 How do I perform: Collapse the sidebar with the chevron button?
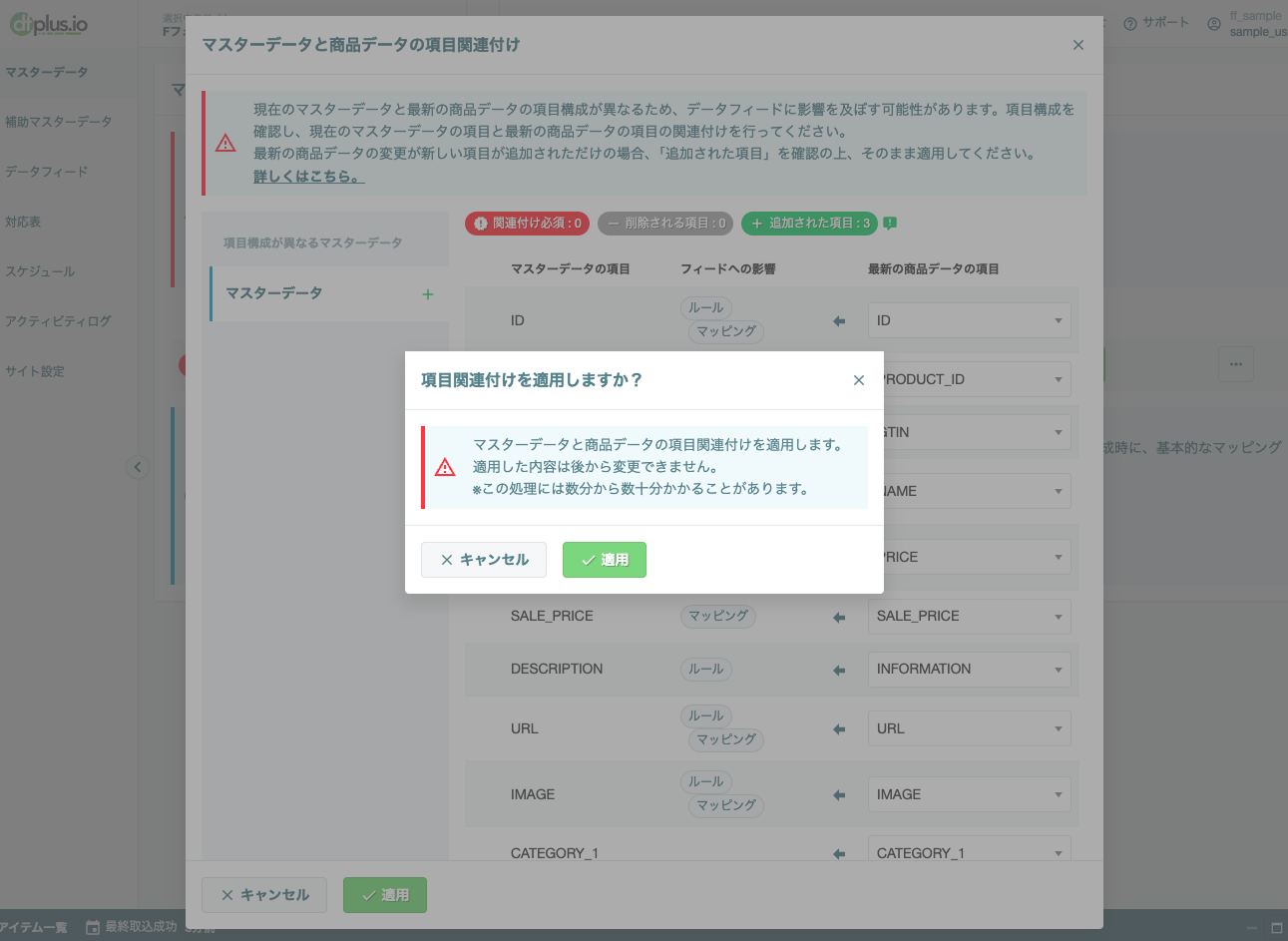point(138,467)
